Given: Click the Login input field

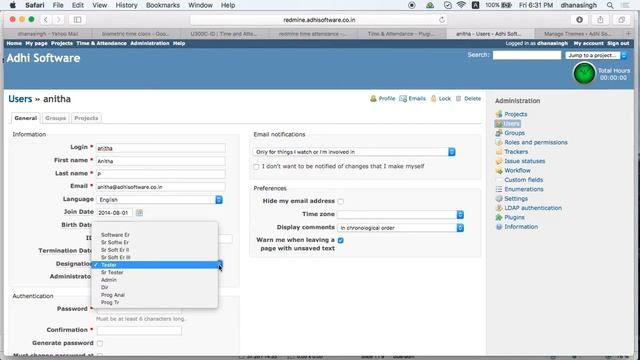Looking at the screenshot, I should (x=161, y=148).
